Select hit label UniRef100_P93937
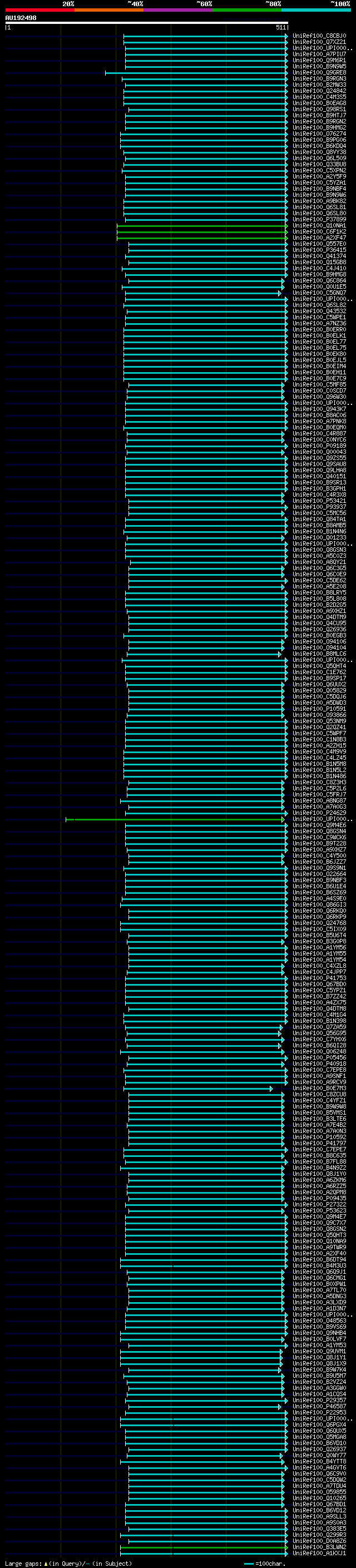Image resolution: width=356 pixels, height=1568 pixels. click(x=319, y=506)
